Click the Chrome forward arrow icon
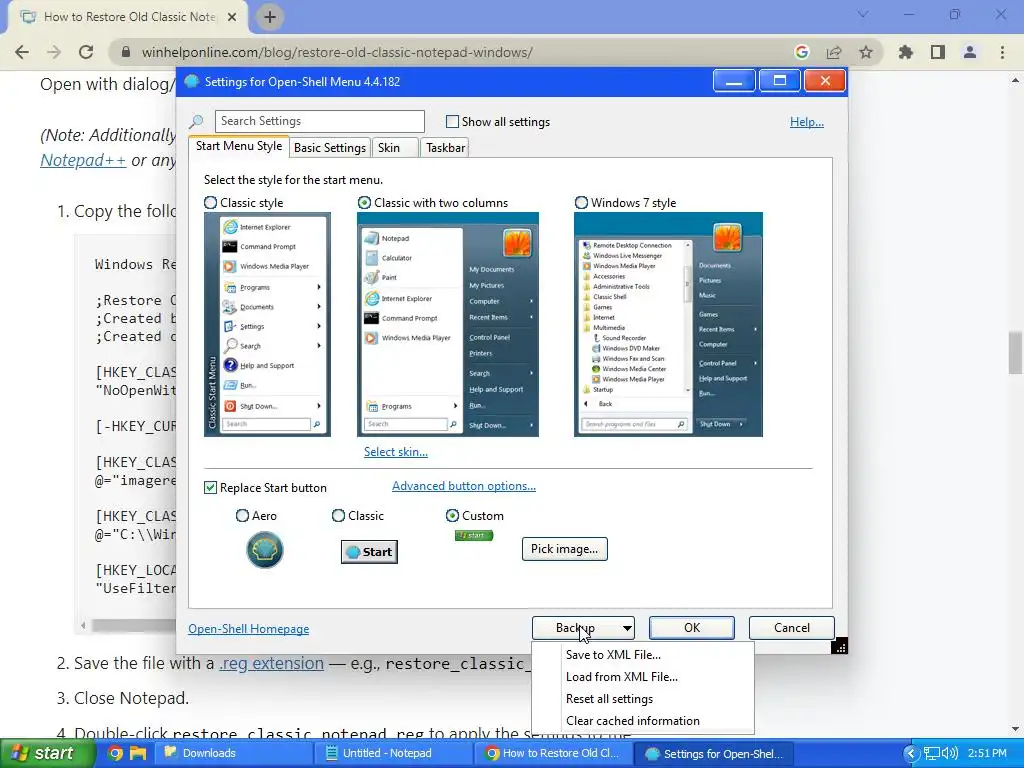This screenshot has height=768, width=1024. point(54,52)
